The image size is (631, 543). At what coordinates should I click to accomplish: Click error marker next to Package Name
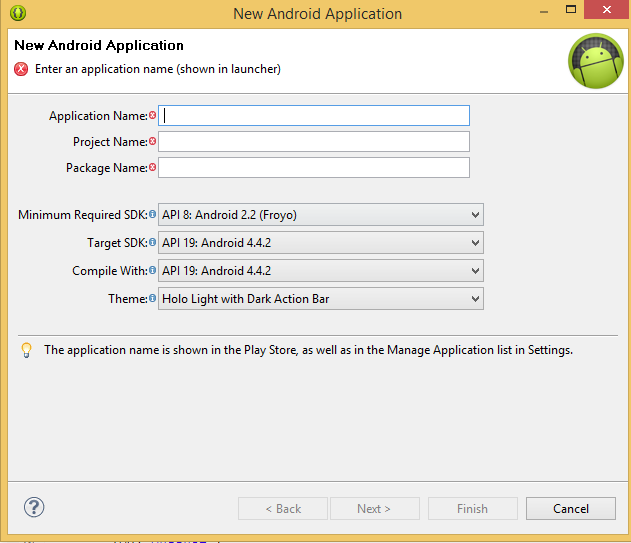coord(153,167)
